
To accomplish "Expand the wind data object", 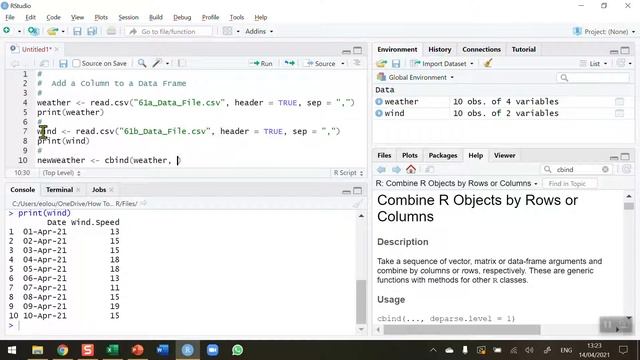I will pos(379,113).
